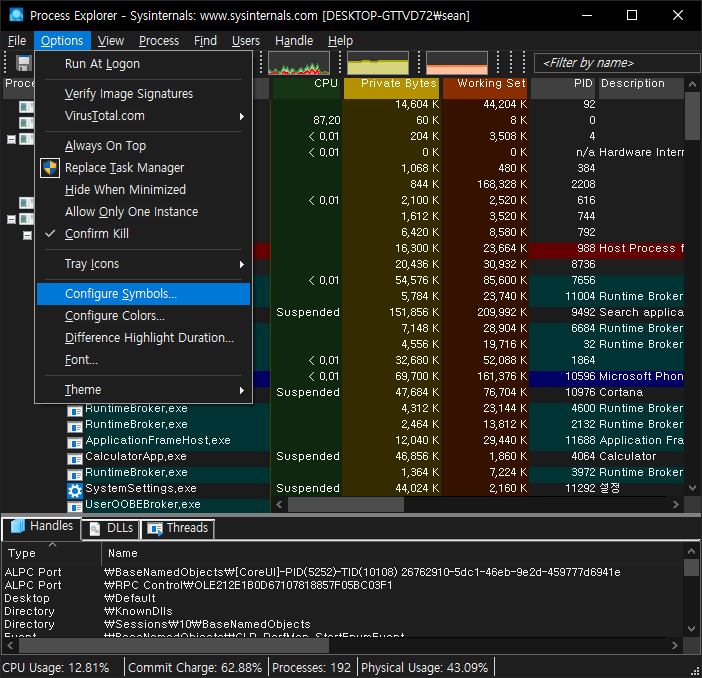
Task: Open the commit history graph
Action: [x=378, y=63]
